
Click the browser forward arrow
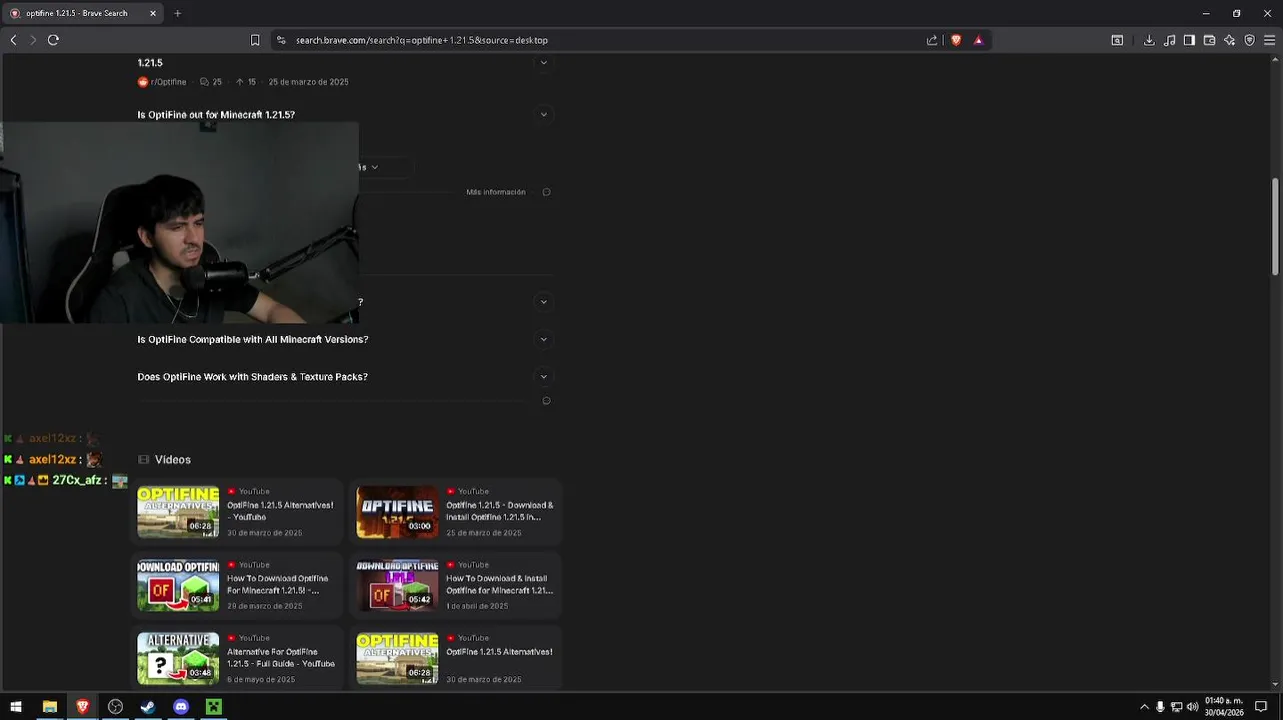(x=33, y=40)
